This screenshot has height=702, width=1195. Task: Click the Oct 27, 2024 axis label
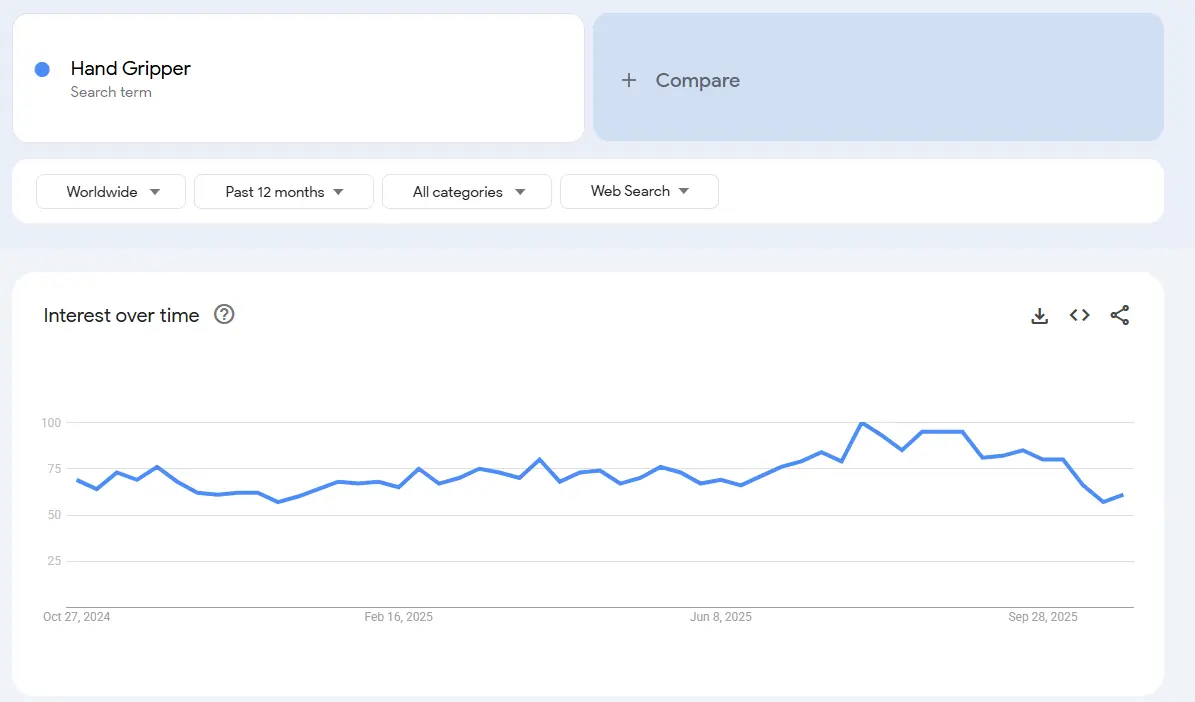tap(76, 617)
